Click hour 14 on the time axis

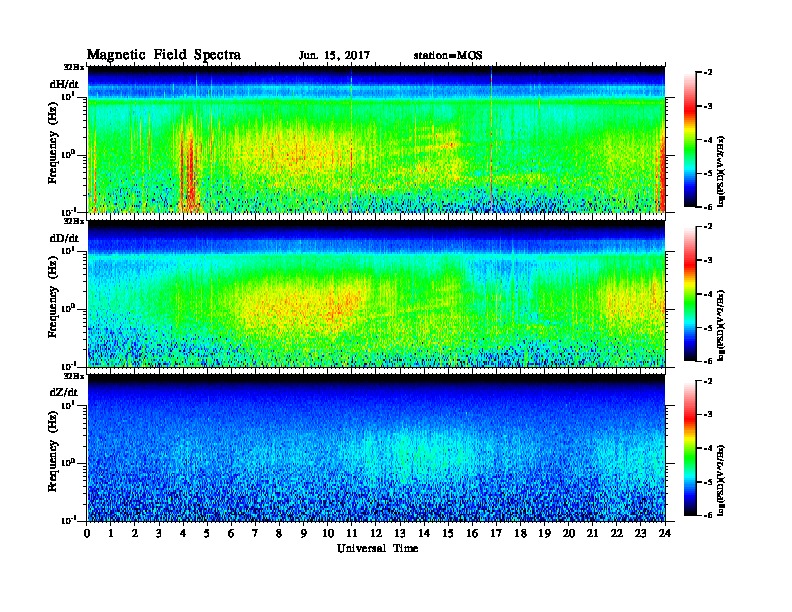(424, 534)
